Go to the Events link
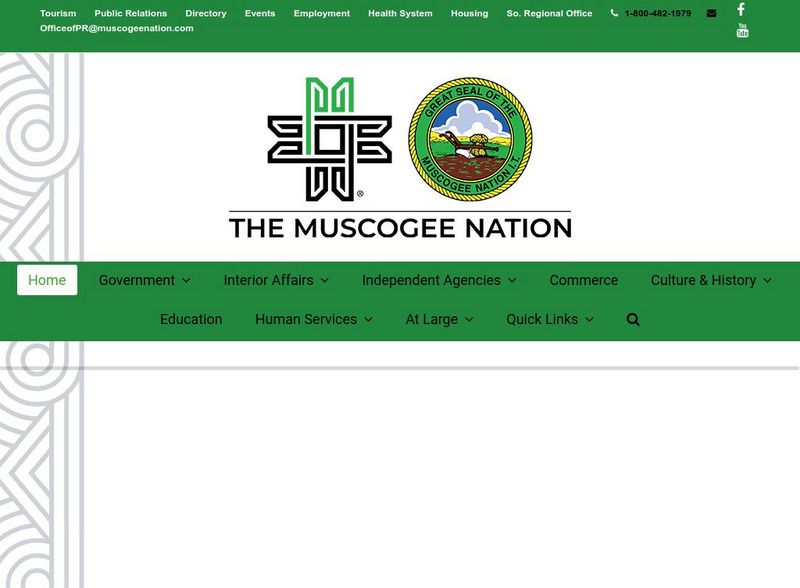Image resolution: width=800 pixels, height=588 pixels. (x=260, y=13)
